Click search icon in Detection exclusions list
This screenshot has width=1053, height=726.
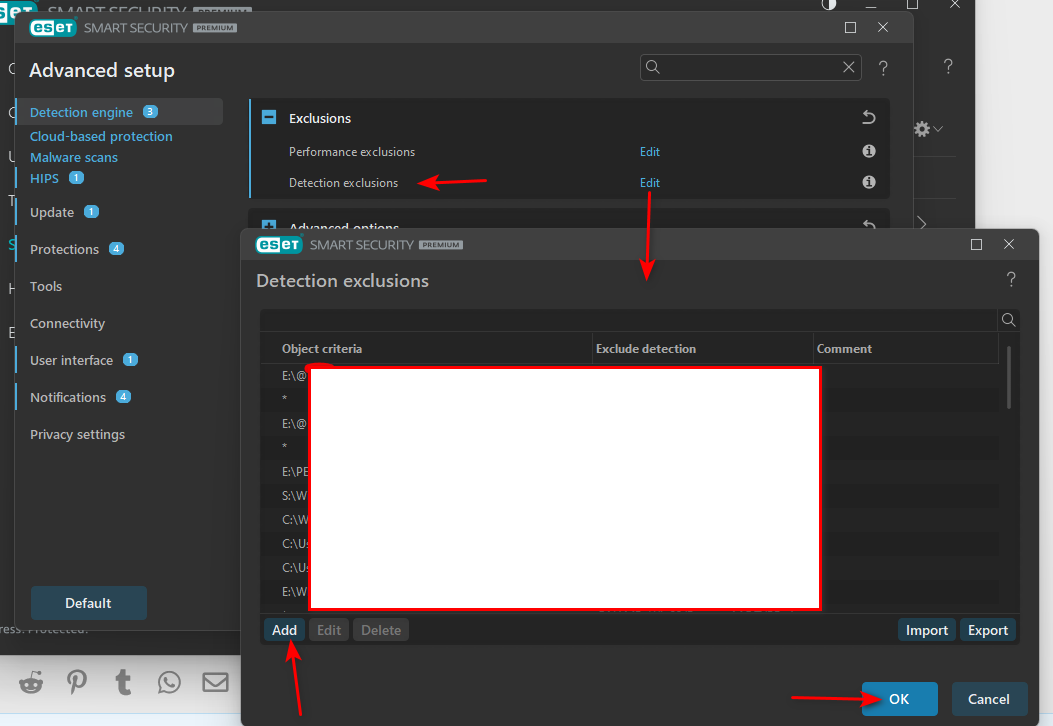(x=1008, y=320)
